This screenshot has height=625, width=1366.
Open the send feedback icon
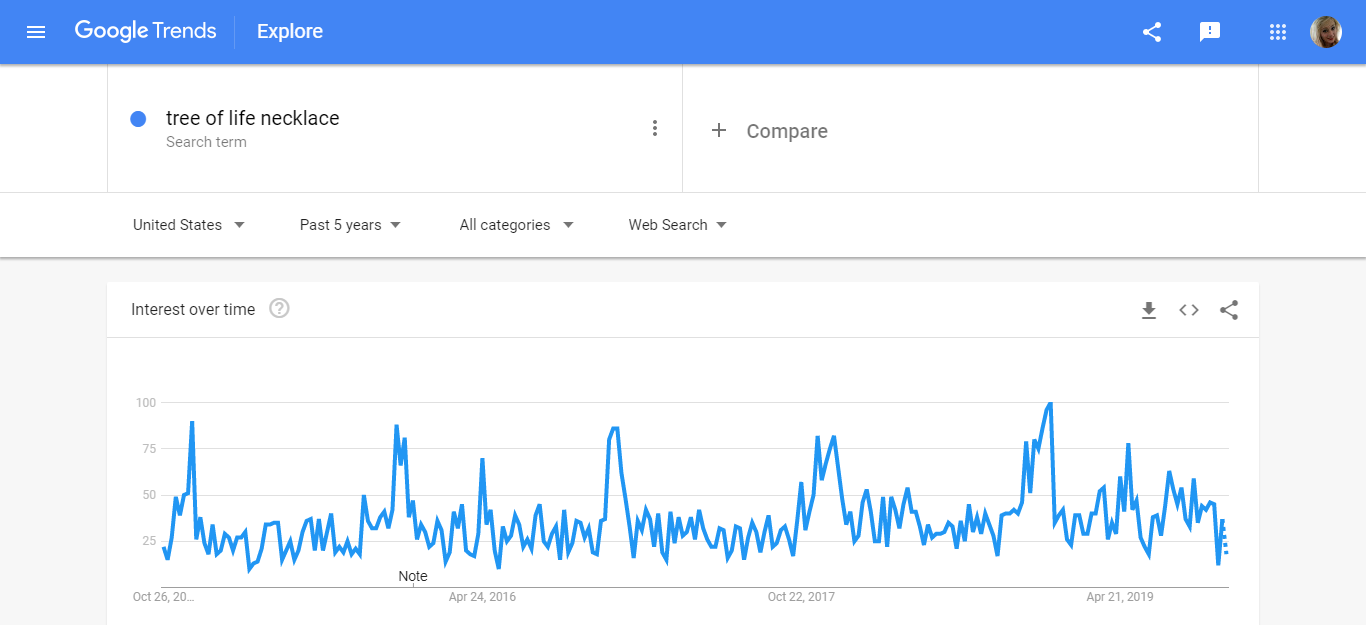(1210, 32)
